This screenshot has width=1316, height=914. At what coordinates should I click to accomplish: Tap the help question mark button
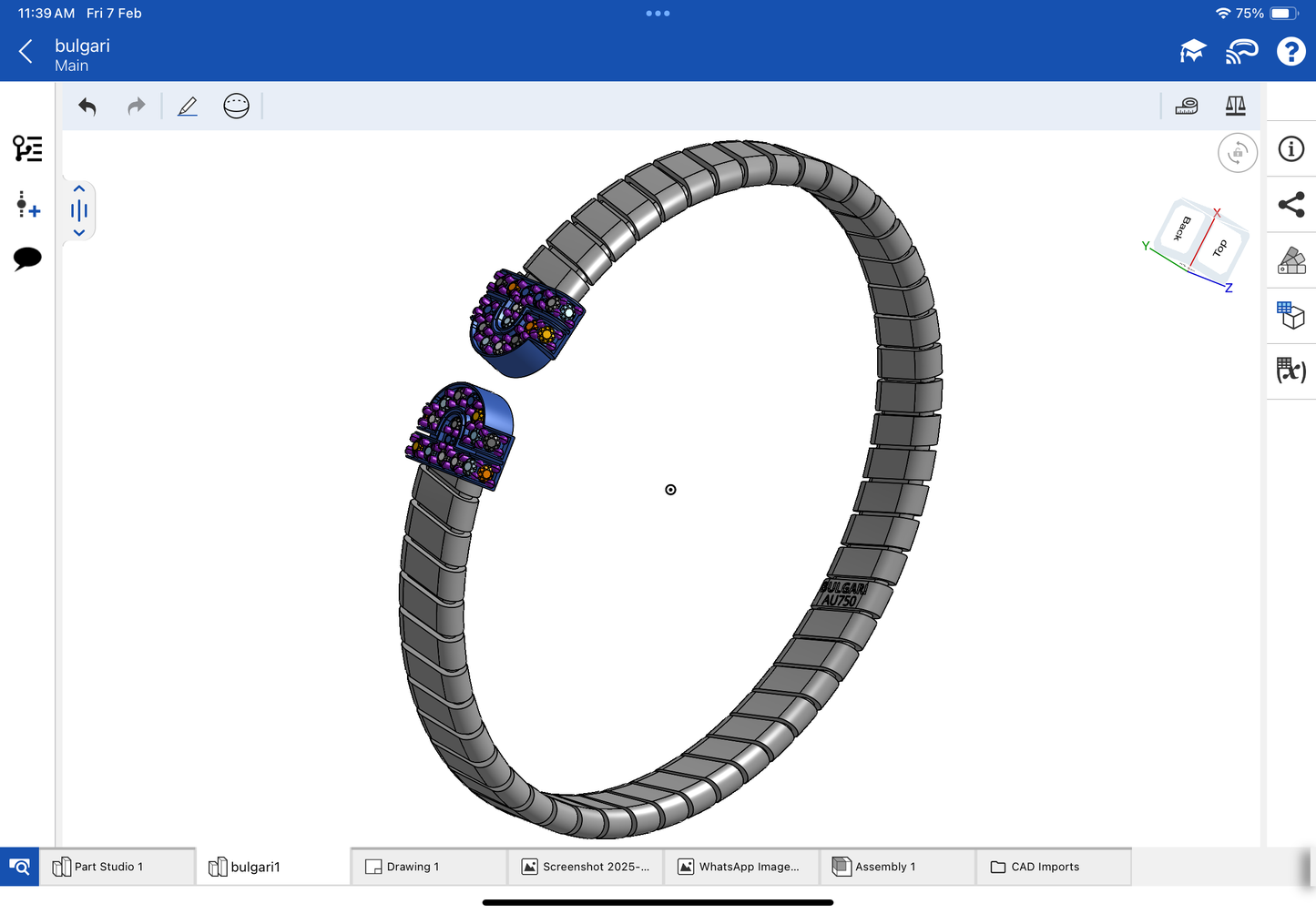click(1290, 52)
